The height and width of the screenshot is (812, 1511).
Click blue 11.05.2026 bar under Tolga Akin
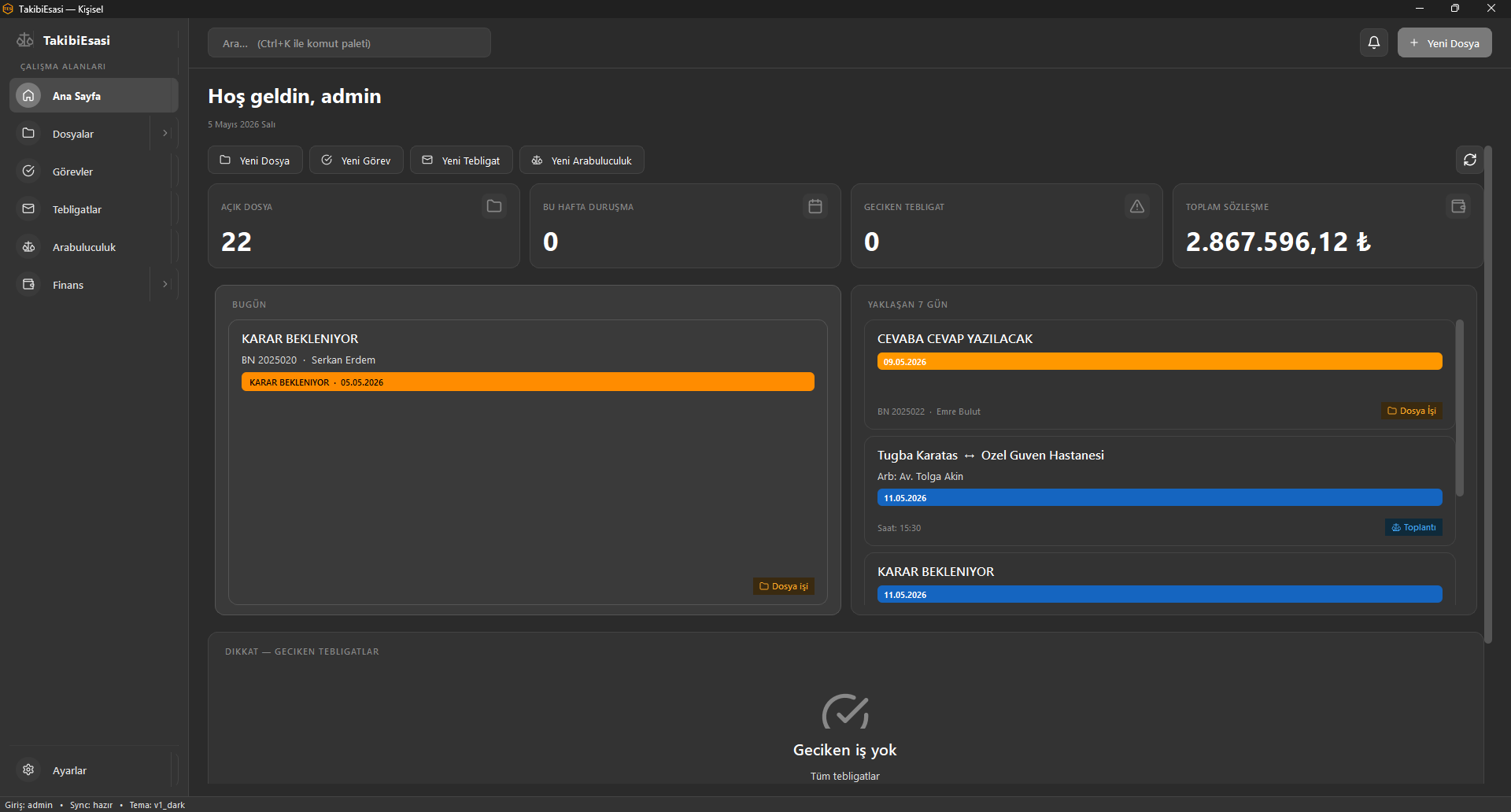click(x=1160, y=497)
